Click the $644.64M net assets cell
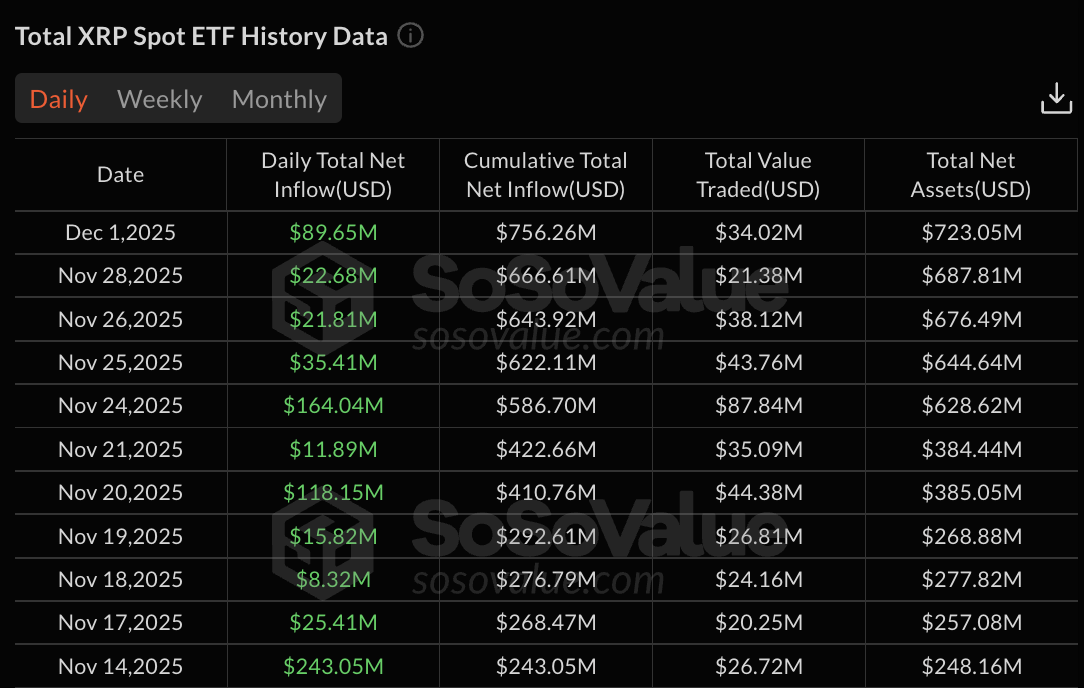This screenshot has width=1084, height=688. pos(971,362)
